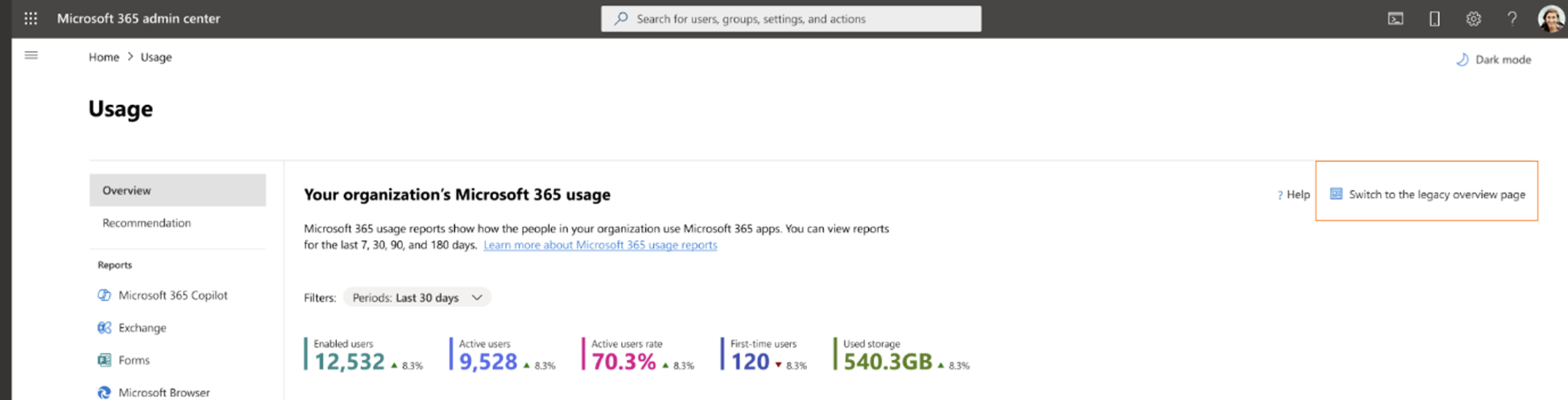Screen dimensions: 1568x400
Task: Collapse the hamburger navigation menu
Action: pyautogui.click(x=31, y=56)
